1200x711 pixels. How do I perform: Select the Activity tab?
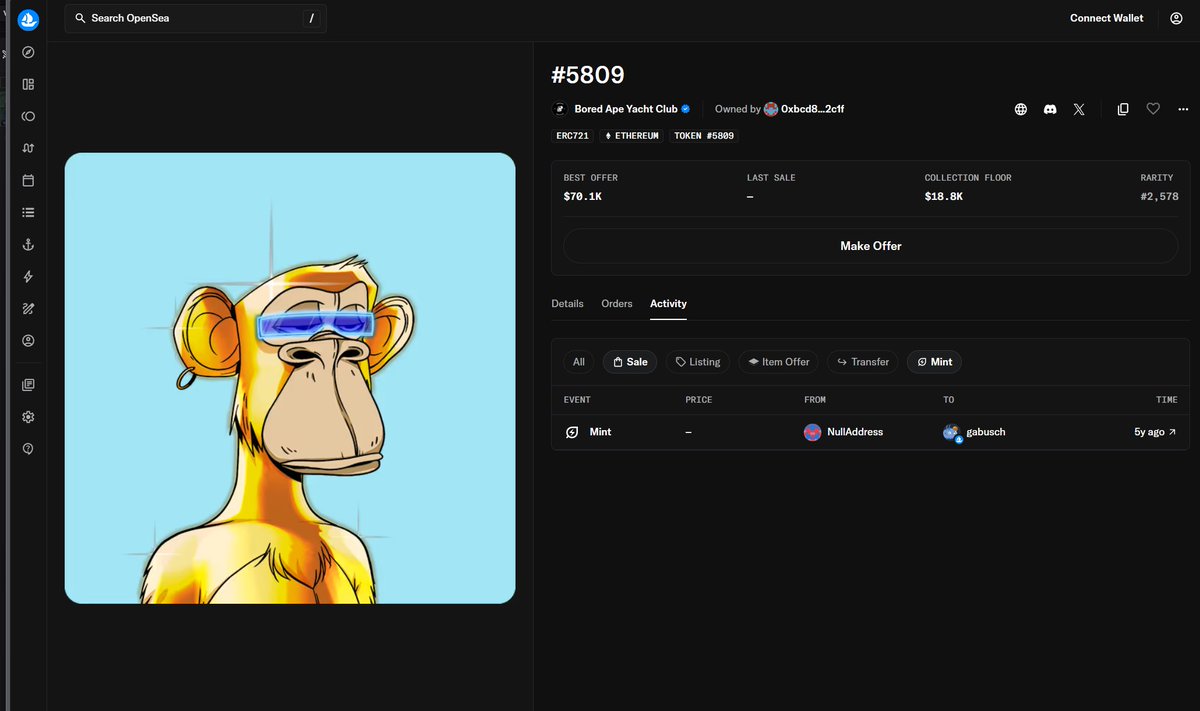click(668, 303)
